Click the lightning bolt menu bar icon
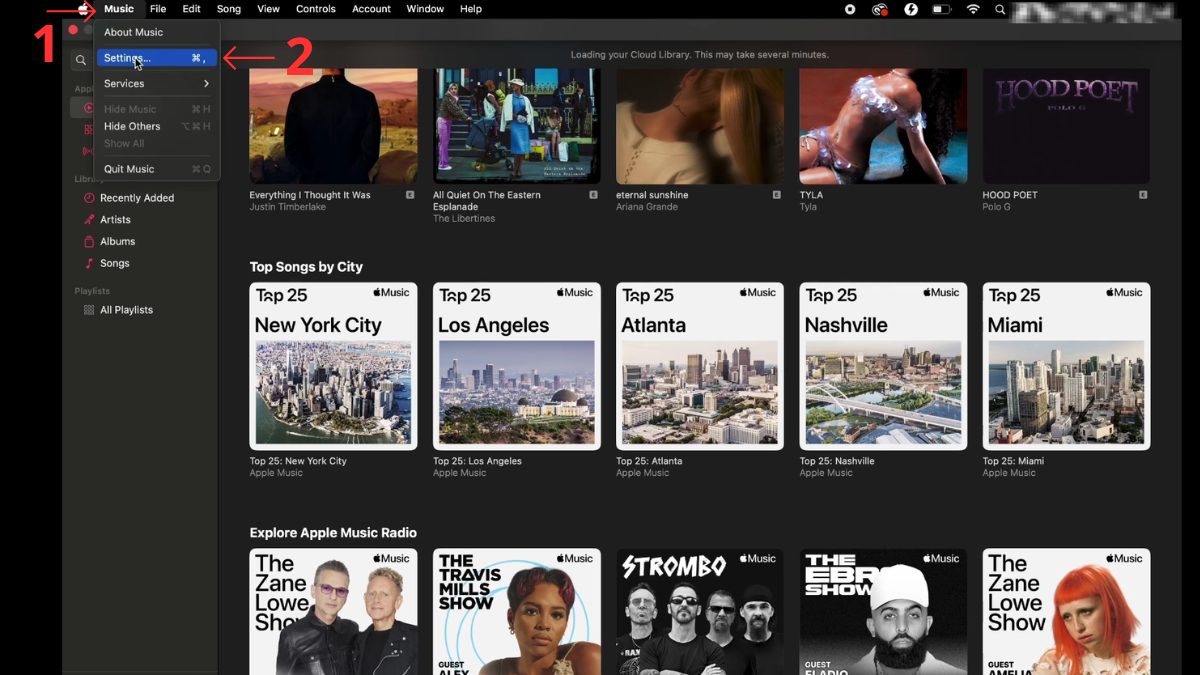1200x675 pixels. coord(911,9)
